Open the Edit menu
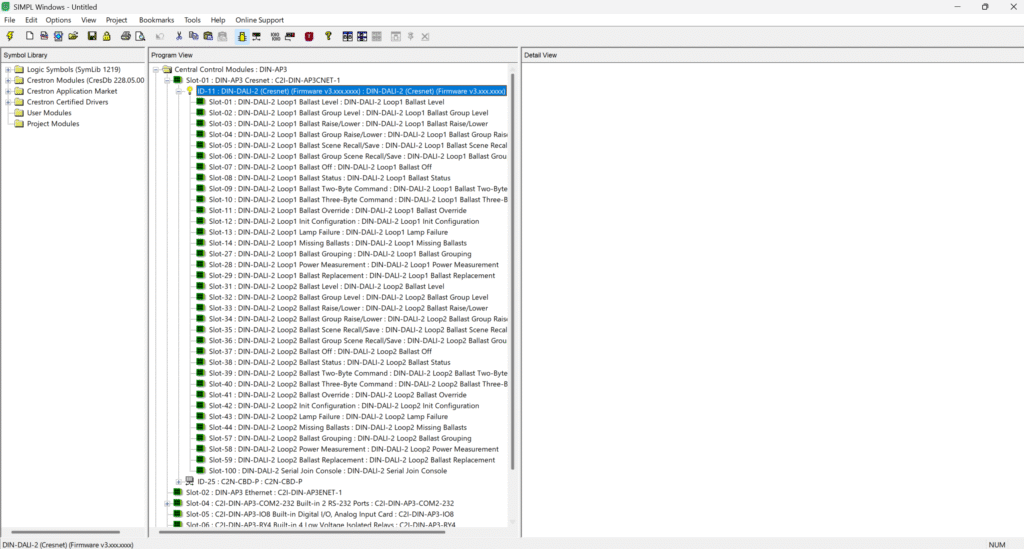Image resolution: width=1024 pixels, height=549 pixels. (x=31, y=20)
